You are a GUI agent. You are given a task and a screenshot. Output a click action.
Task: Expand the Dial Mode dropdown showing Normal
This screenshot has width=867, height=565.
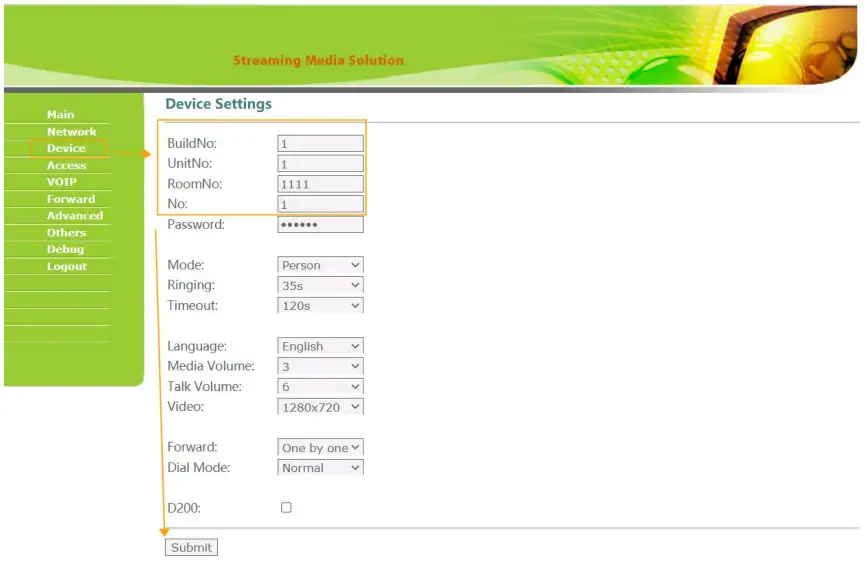point(320,468)
